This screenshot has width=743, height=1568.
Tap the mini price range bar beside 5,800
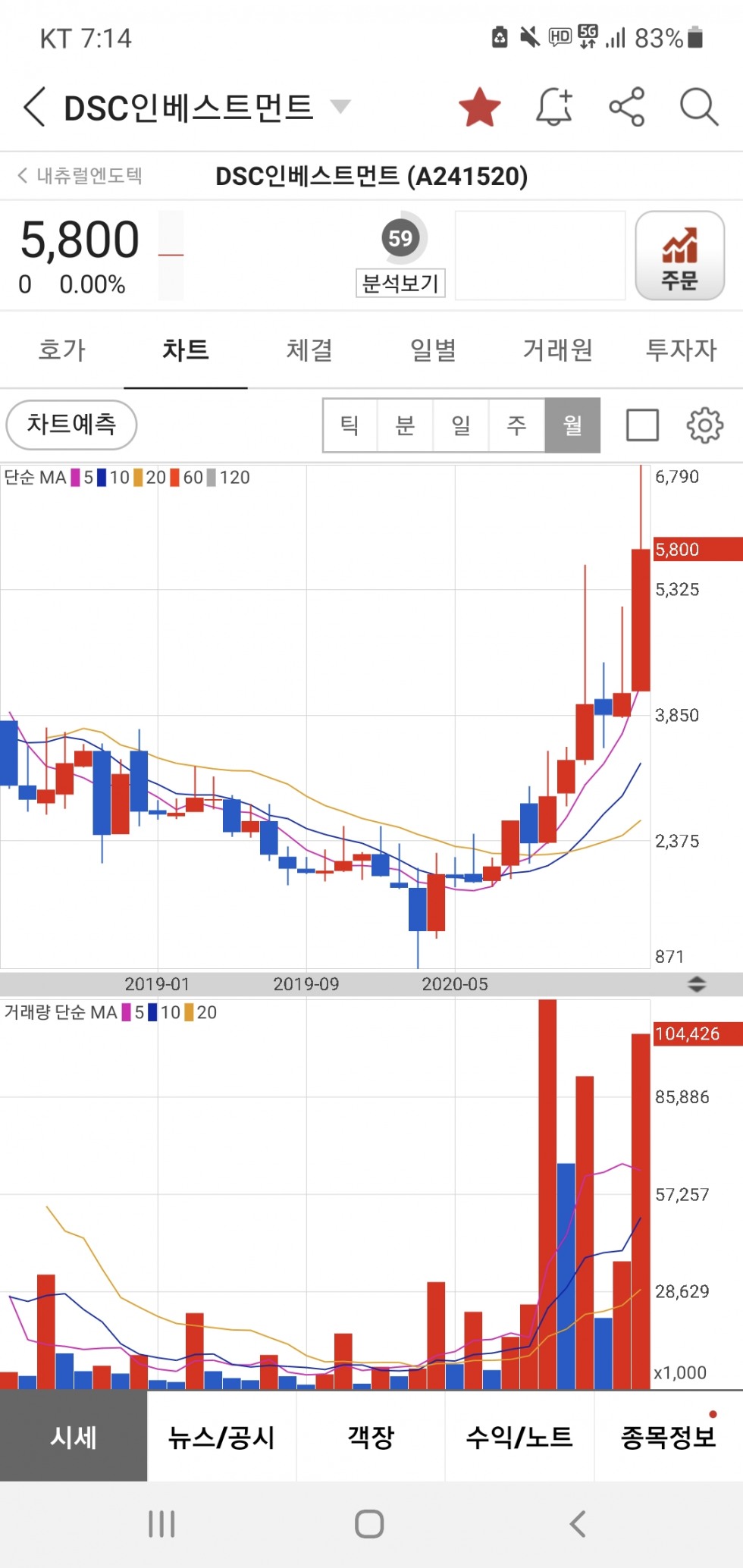click(x=171, y=255)
